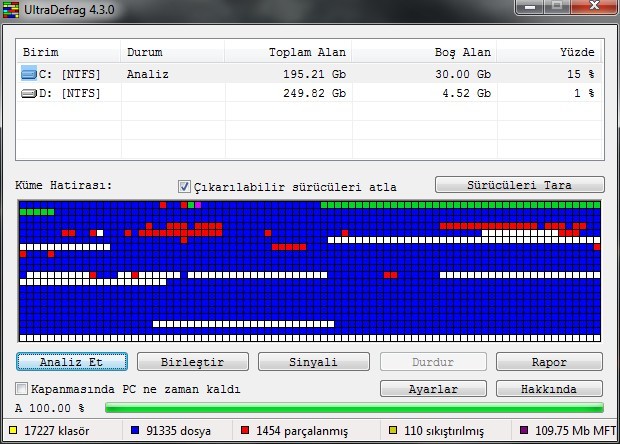Image resolution: width=620 pixels, height=444 pixels.
Task: Open 'Ayarlar' settings
Action: pyautogui.click(x=433, y=389)
